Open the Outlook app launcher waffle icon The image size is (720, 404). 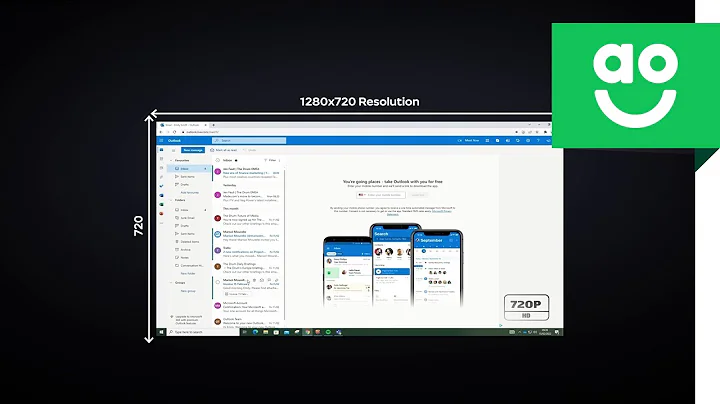(x=161, y=140)
